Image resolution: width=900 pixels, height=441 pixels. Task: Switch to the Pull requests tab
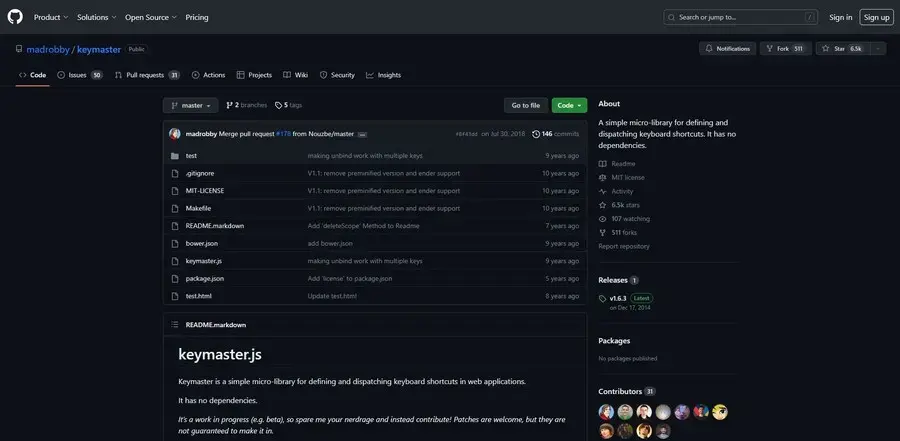click(147, 75)
